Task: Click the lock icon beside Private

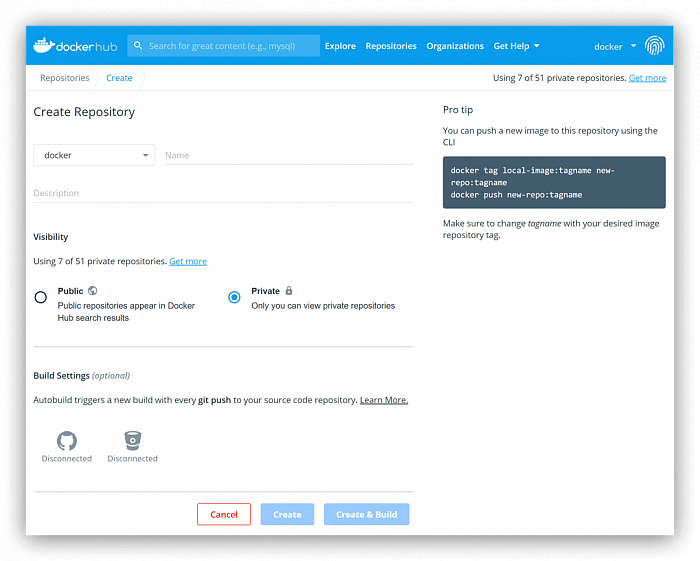Action: pyautogui.click(x=289, y=291)
